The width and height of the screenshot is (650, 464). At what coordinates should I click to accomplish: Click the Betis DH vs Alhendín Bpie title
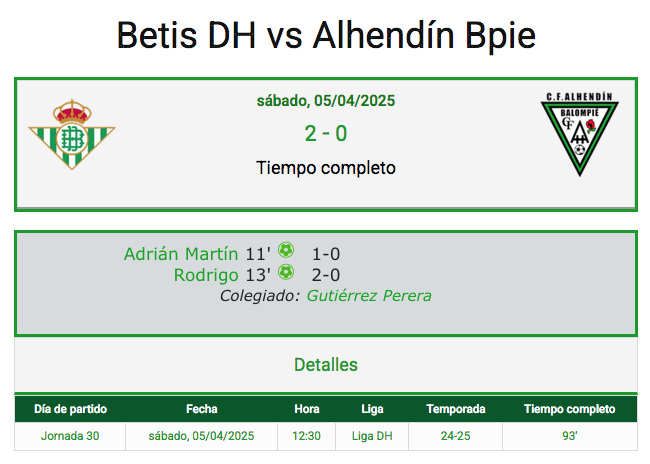pos(326,35)
